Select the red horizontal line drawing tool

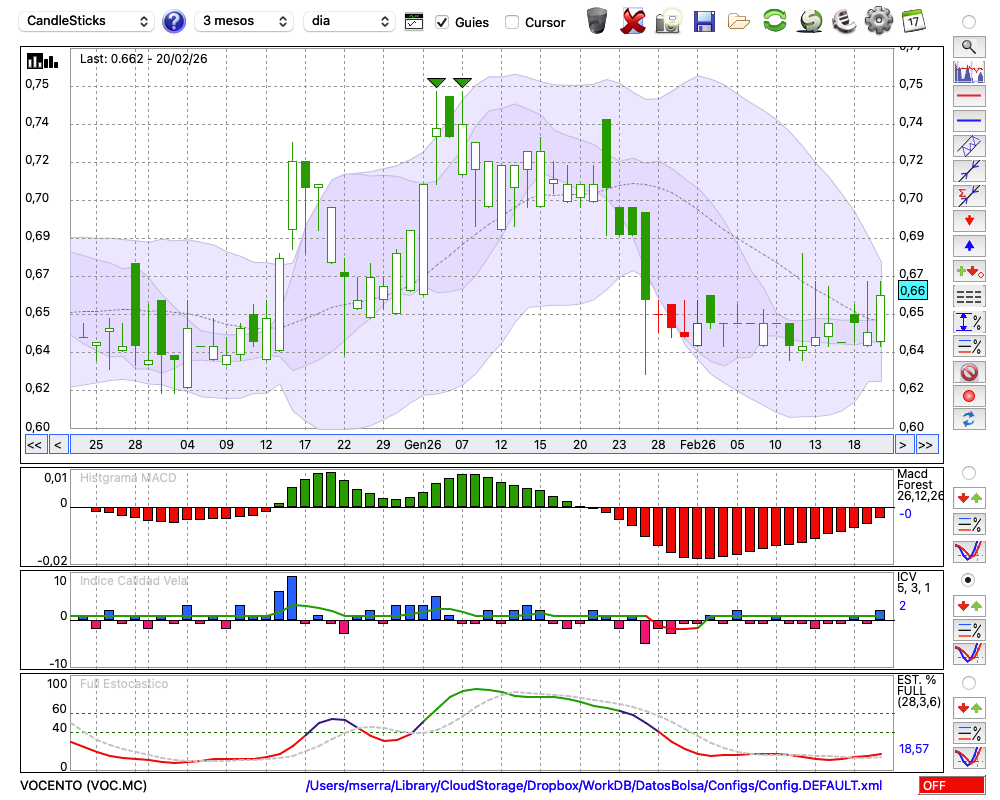968,97
